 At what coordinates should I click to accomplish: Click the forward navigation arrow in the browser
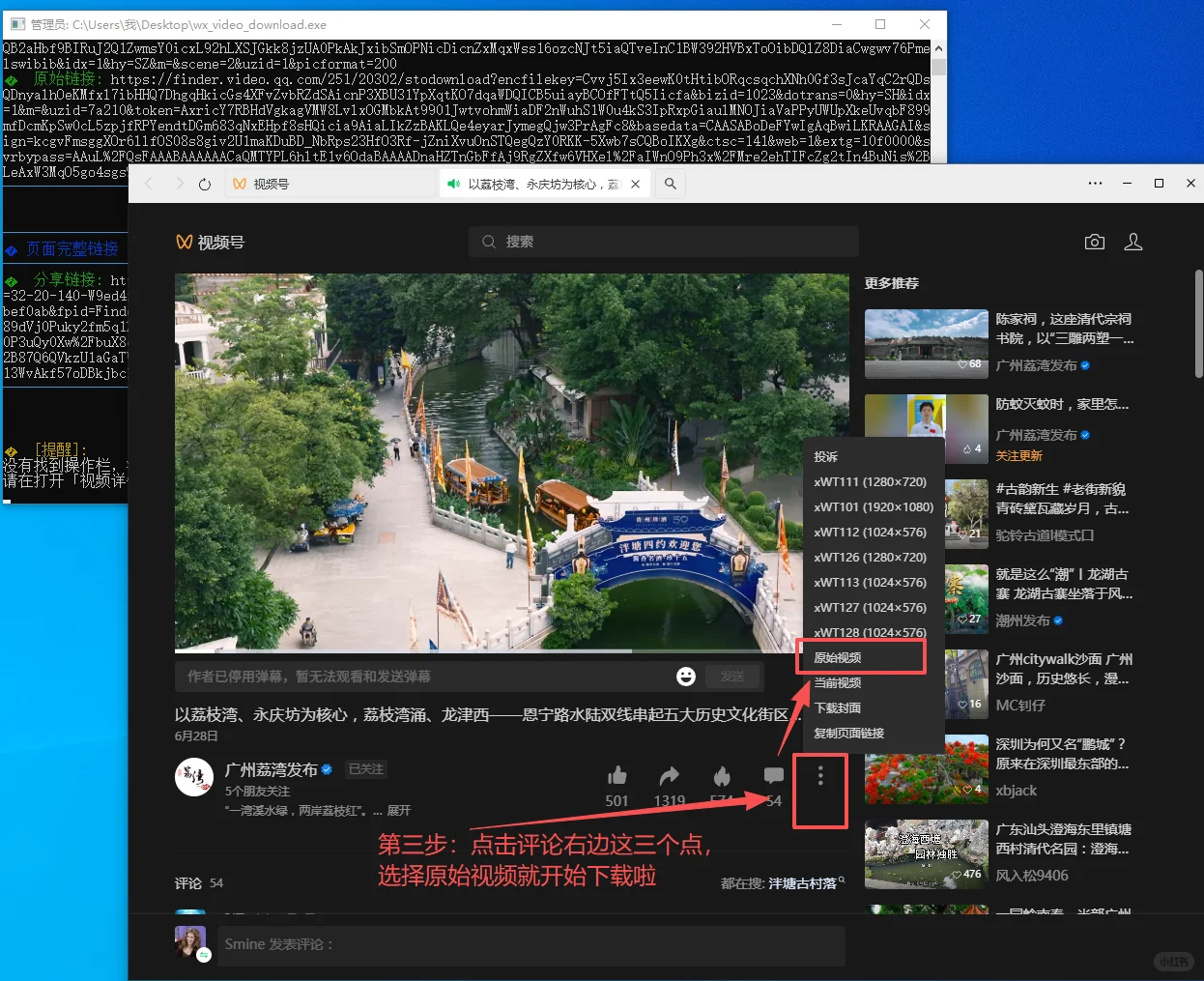179,184
